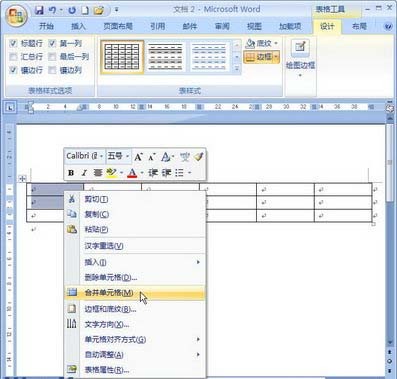Open the 边框 dropdown arrow
The width and height of the screenshot is (397, 379).
tap(276, 57)
